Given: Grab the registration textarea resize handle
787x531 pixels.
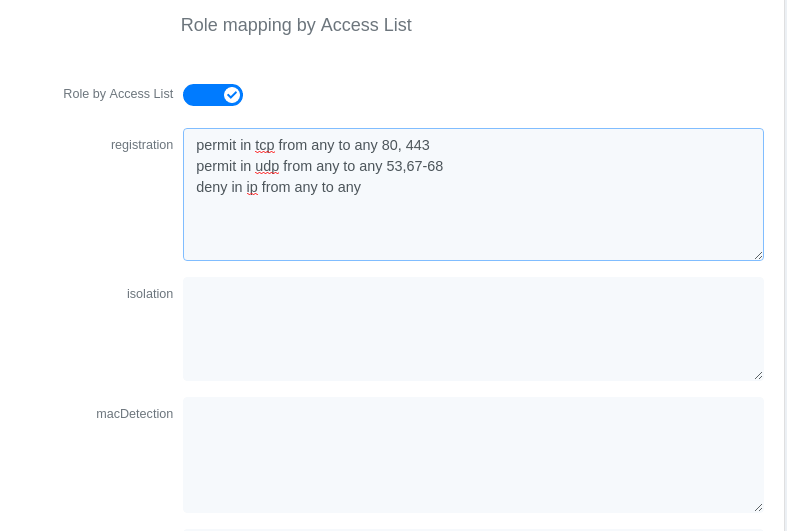Looking at the screenshot, I should click(x=758, y=255).
